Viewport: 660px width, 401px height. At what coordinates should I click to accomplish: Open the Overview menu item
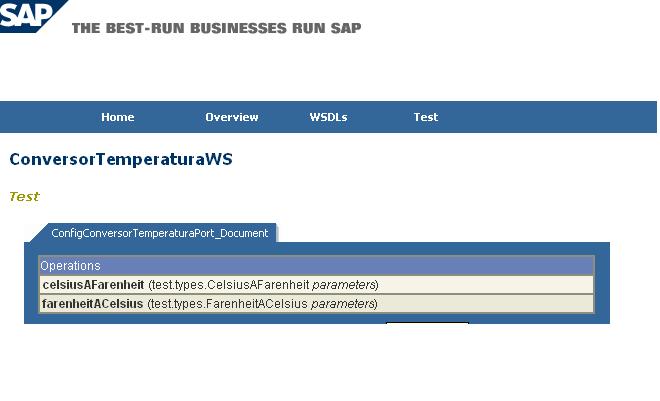[232, 117]
